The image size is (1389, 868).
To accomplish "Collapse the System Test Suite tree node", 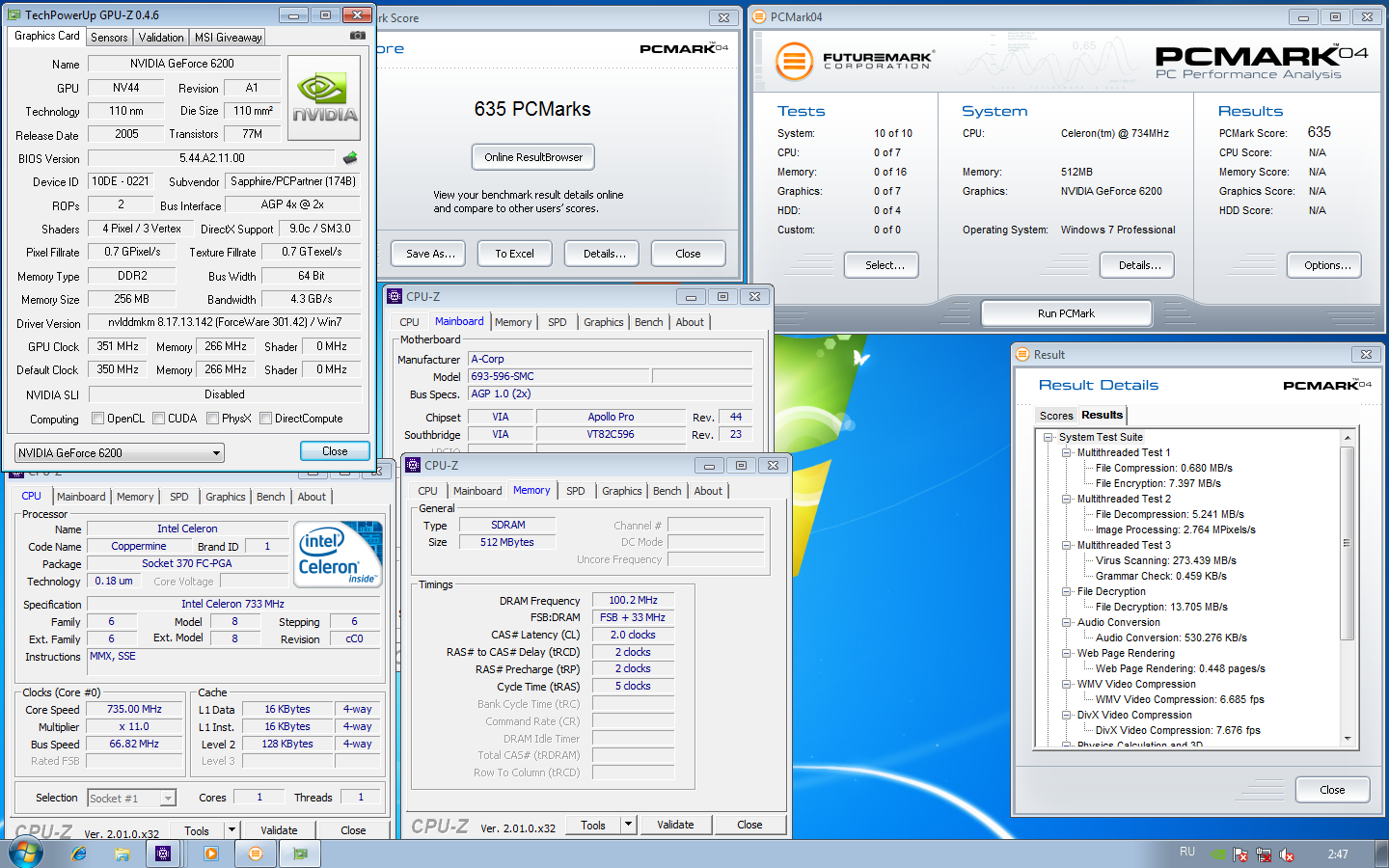I will (1049, 437).
